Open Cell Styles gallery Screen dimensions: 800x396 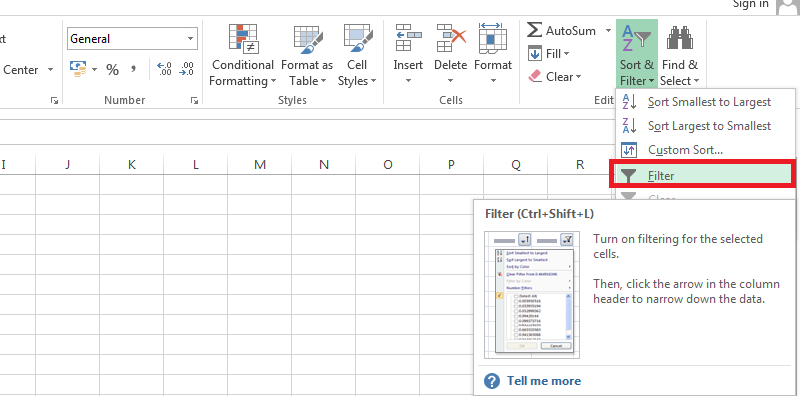pyautogui.click(x=357, y=55)
